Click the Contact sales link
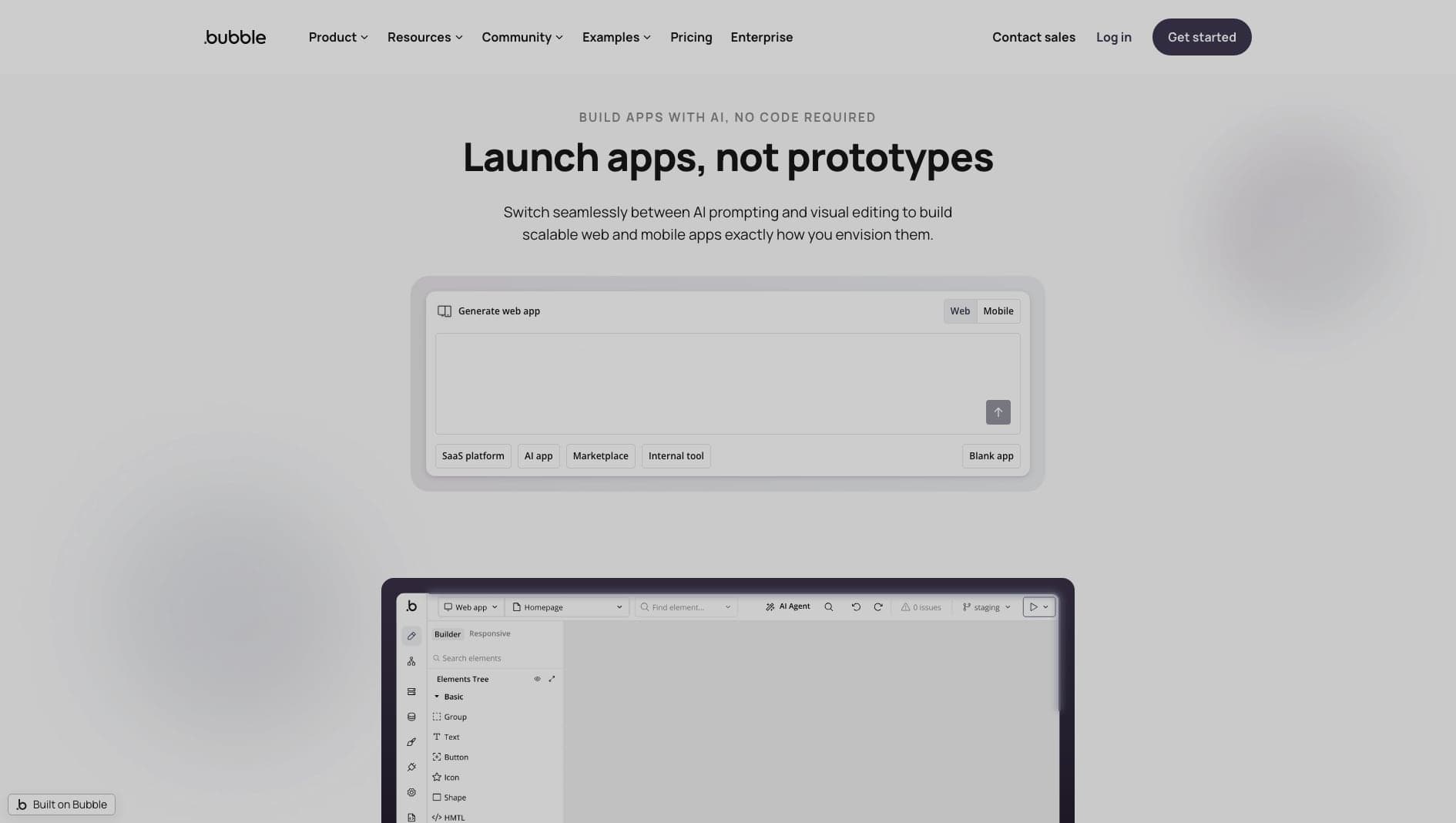The width and height of the screenshot is (1456, 823). [x=1033, y=37]
